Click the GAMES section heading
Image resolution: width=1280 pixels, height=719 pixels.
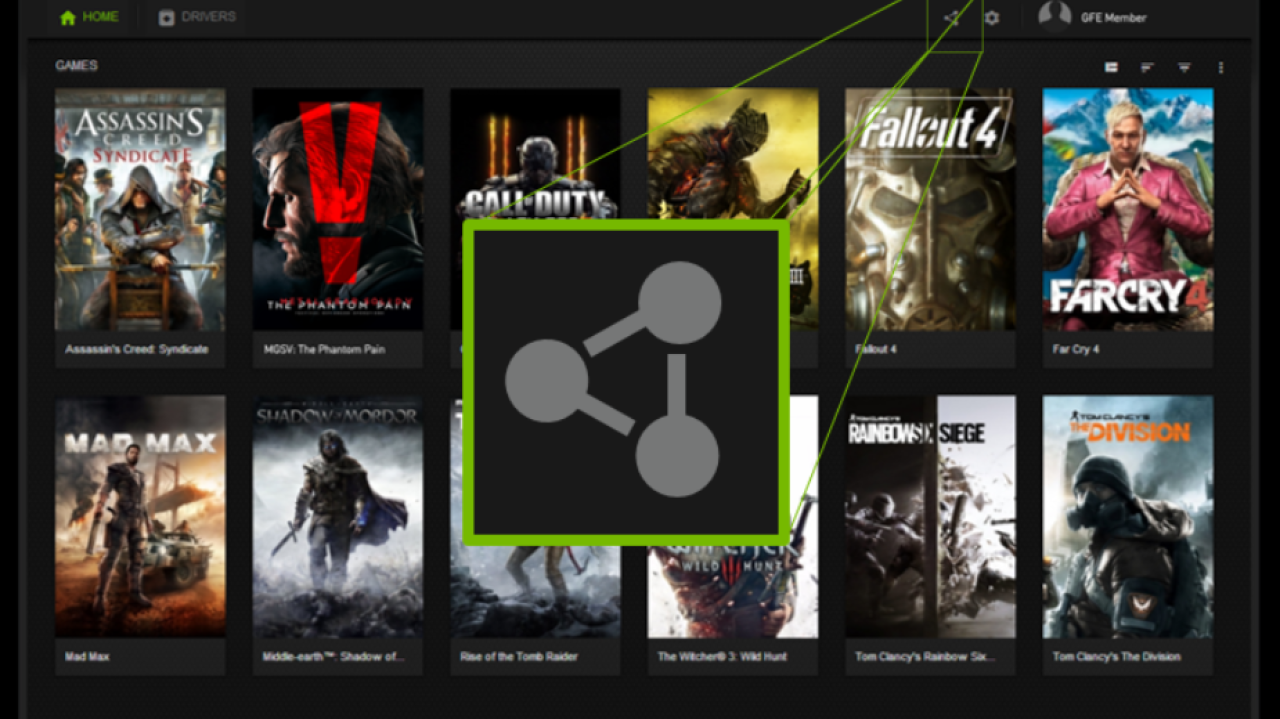click(x=76, y=66)
